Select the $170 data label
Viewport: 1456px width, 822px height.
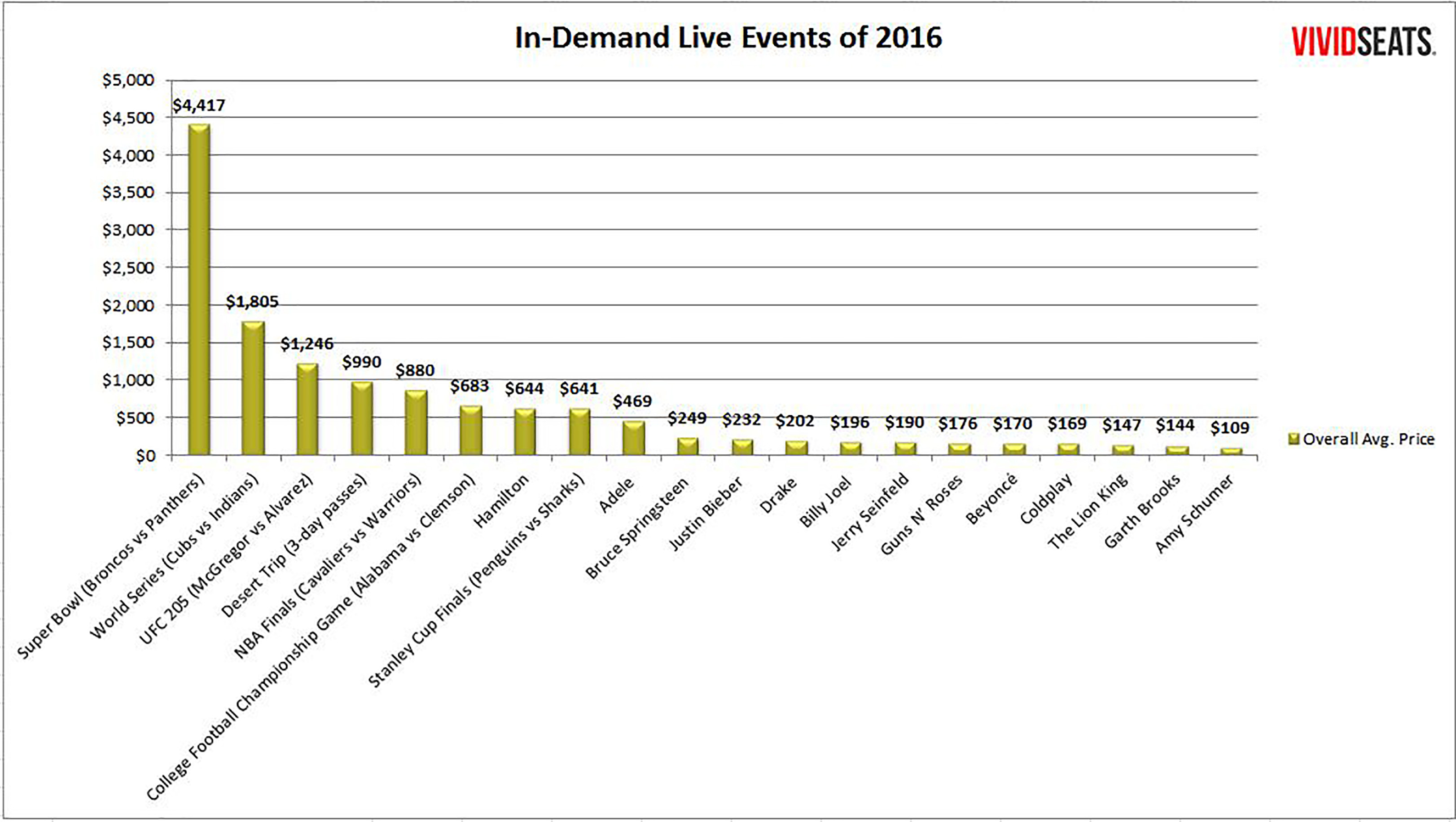tap(1012, 423)
